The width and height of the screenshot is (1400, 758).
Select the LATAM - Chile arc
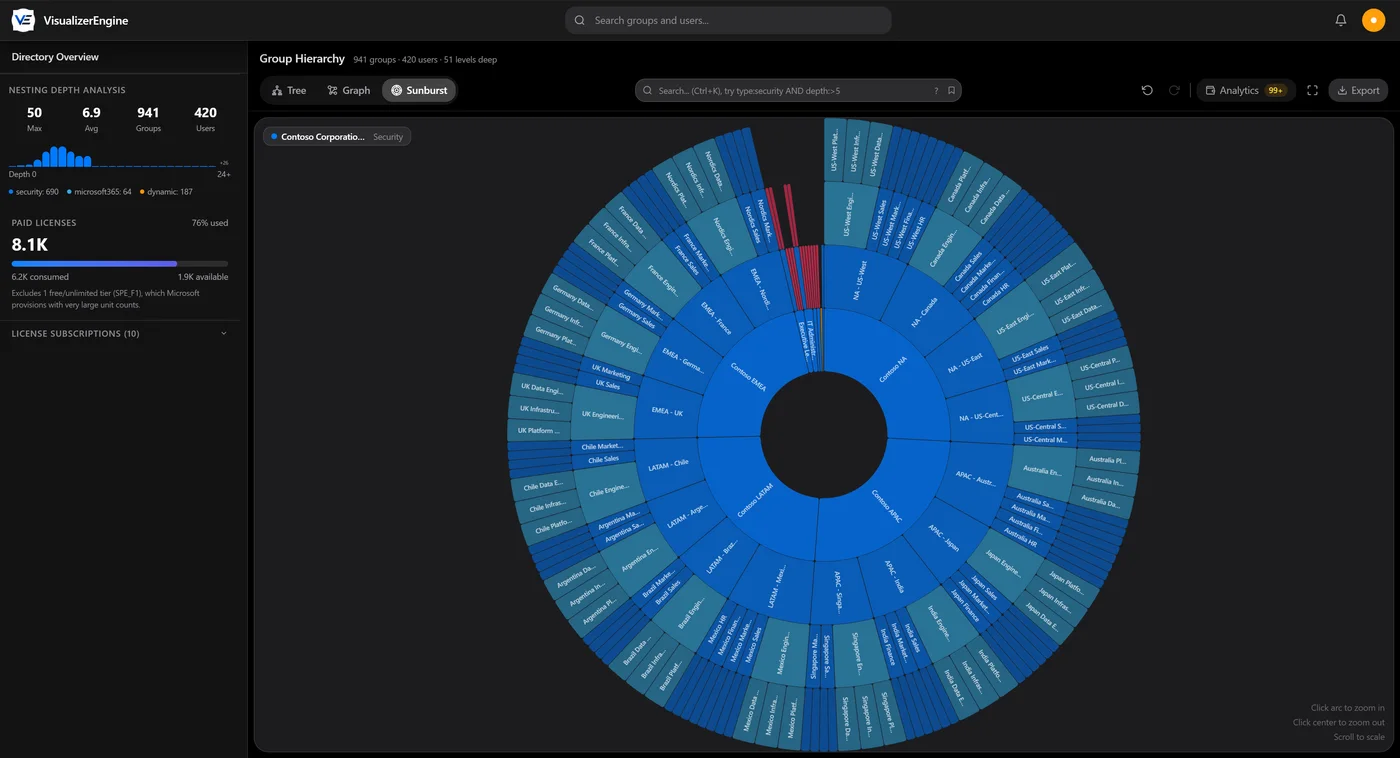tap(668, 465)
